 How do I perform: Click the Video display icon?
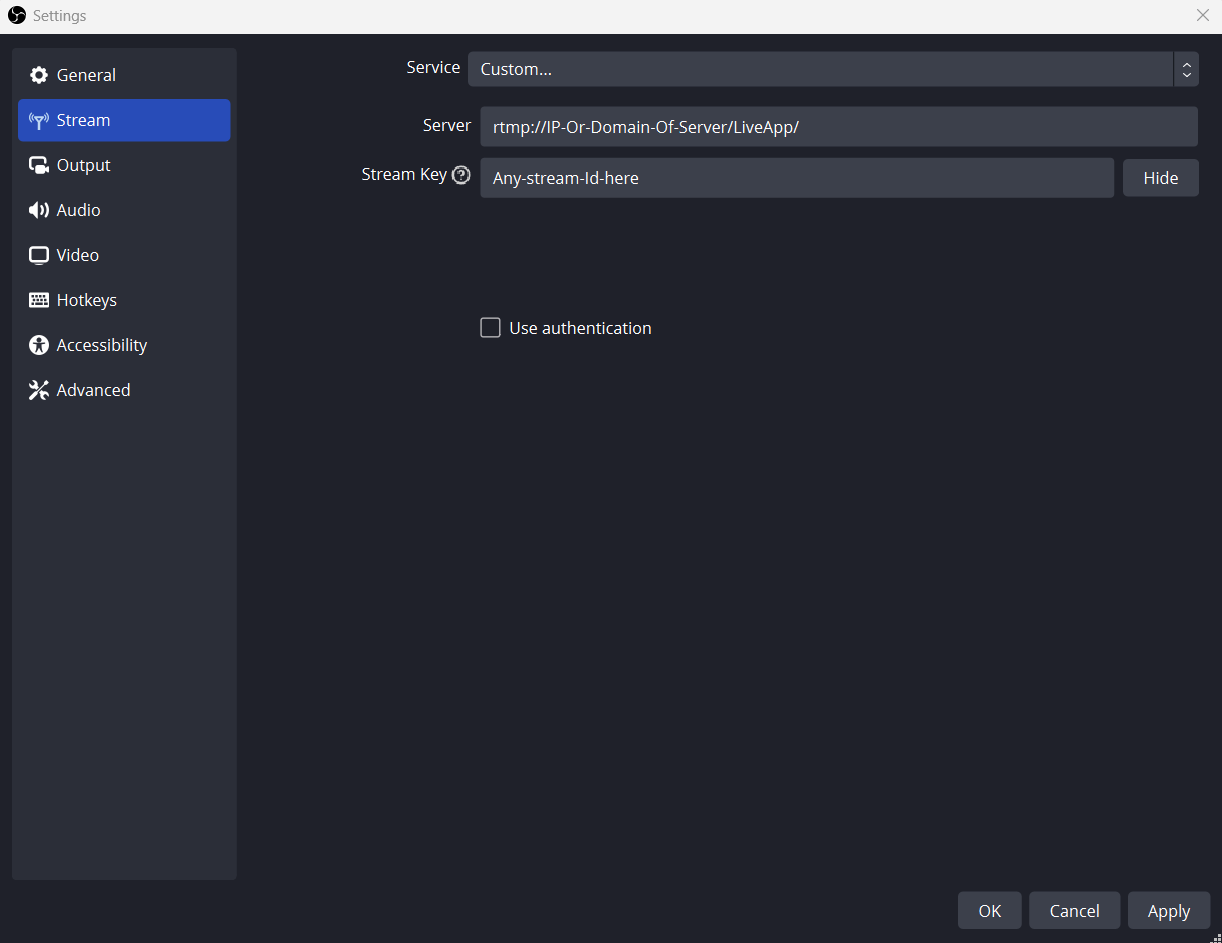(39, 255)
